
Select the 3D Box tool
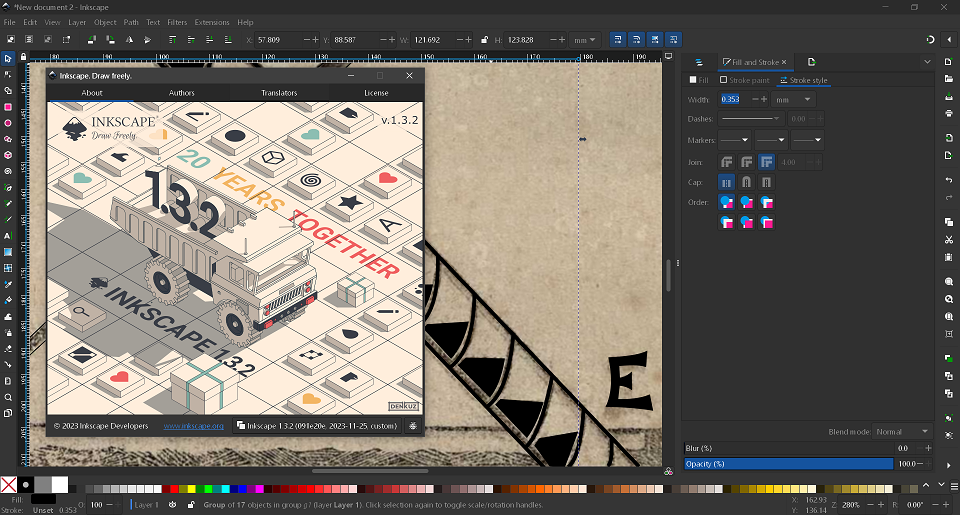pos(8,156)
